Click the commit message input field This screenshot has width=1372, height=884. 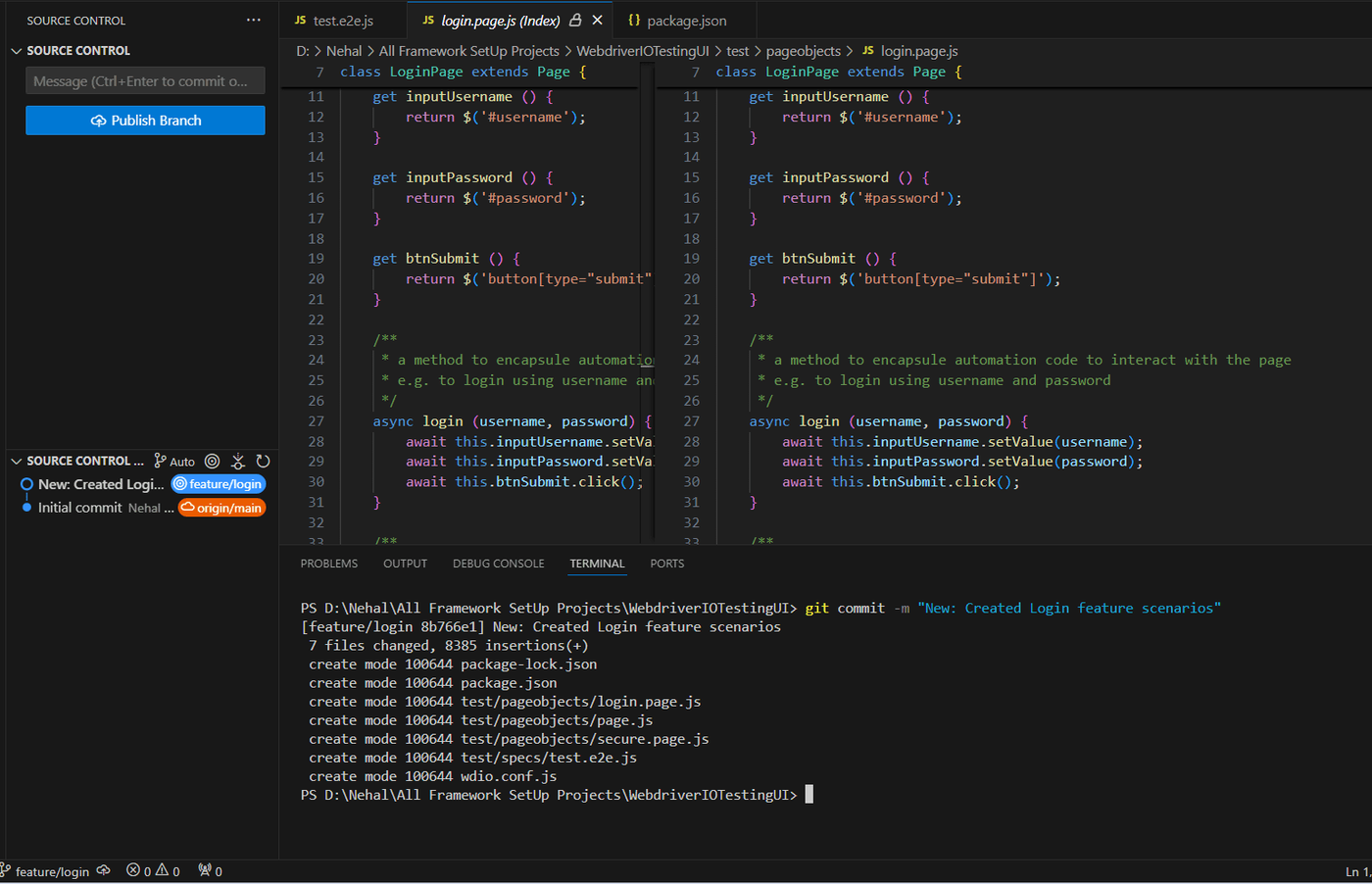(145, 81)
